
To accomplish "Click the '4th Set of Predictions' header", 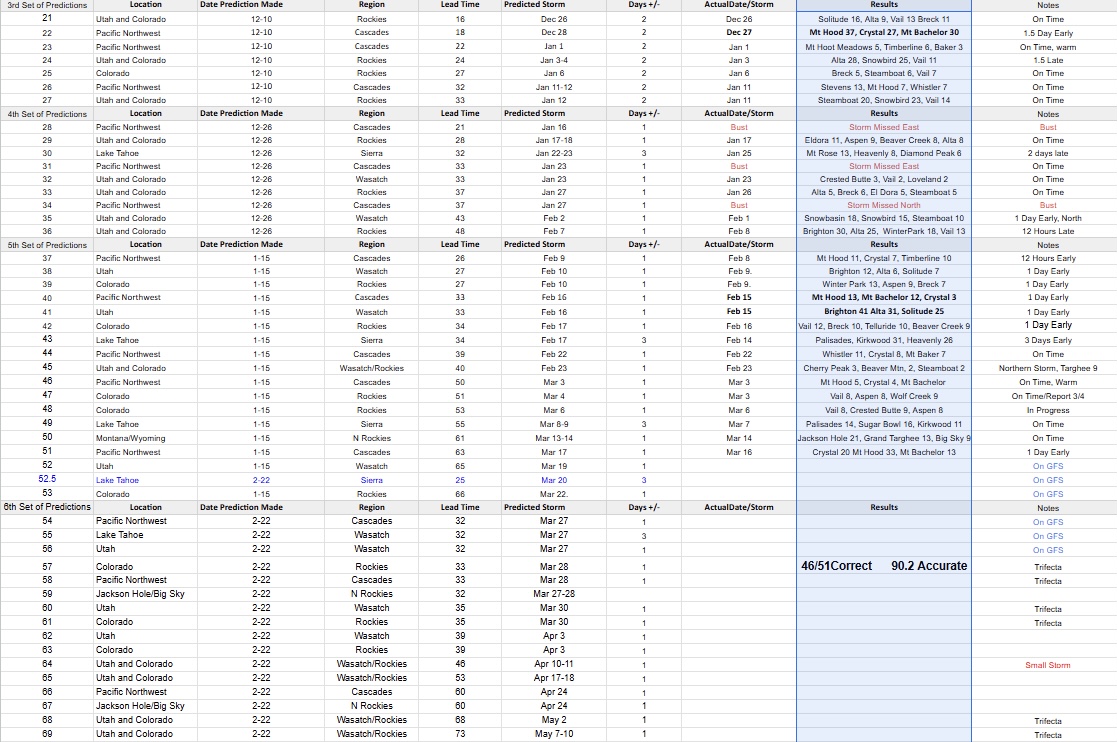I will click(x=47, y=114).
